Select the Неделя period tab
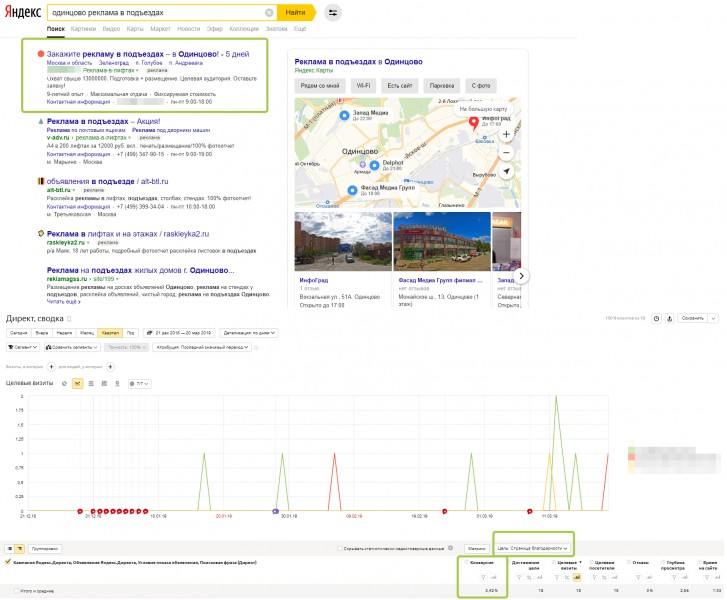 point(64,333)
